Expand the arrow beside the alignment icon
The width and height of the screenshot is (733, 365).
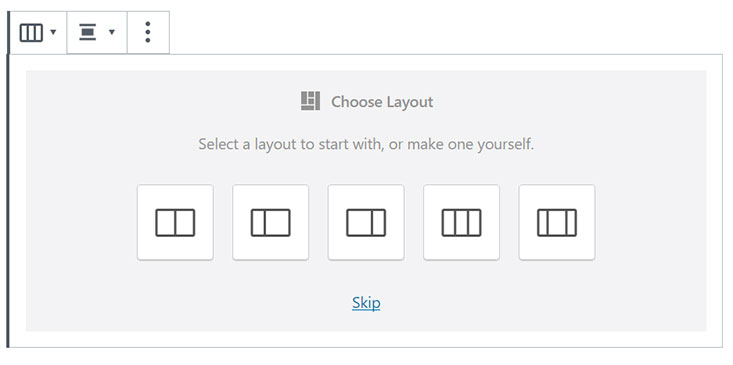111,32
